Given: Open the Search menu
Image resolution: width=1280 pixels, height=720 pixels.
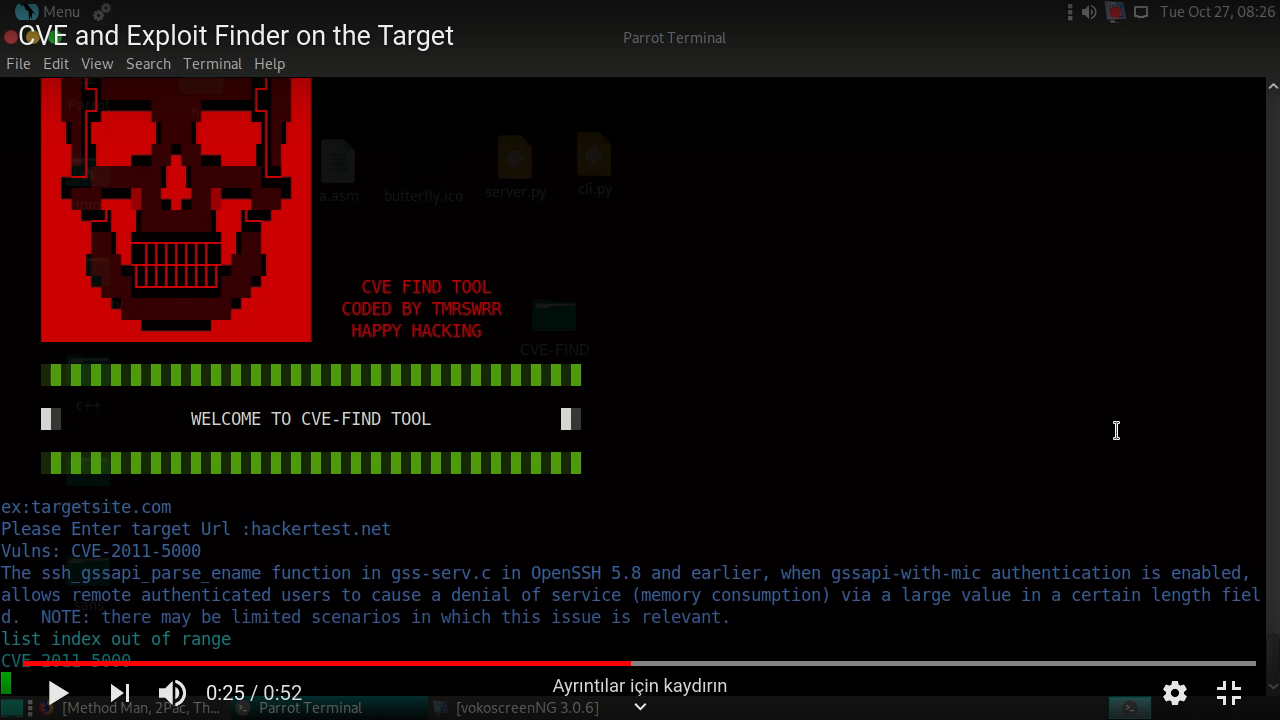Looking at the screenshot, I should (x=148, y=63).
